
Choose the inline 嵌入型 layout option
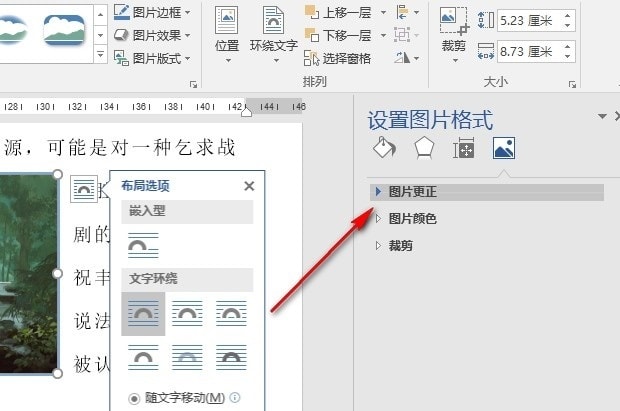tap(143, 245)
